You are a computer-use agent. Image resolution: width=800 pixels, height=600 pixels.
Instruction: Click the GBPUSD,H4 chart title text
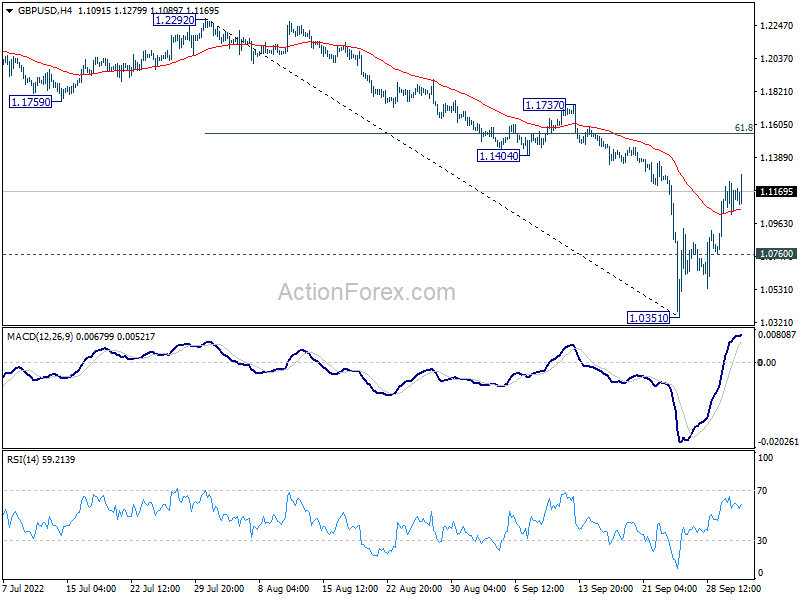coord(45,10)
